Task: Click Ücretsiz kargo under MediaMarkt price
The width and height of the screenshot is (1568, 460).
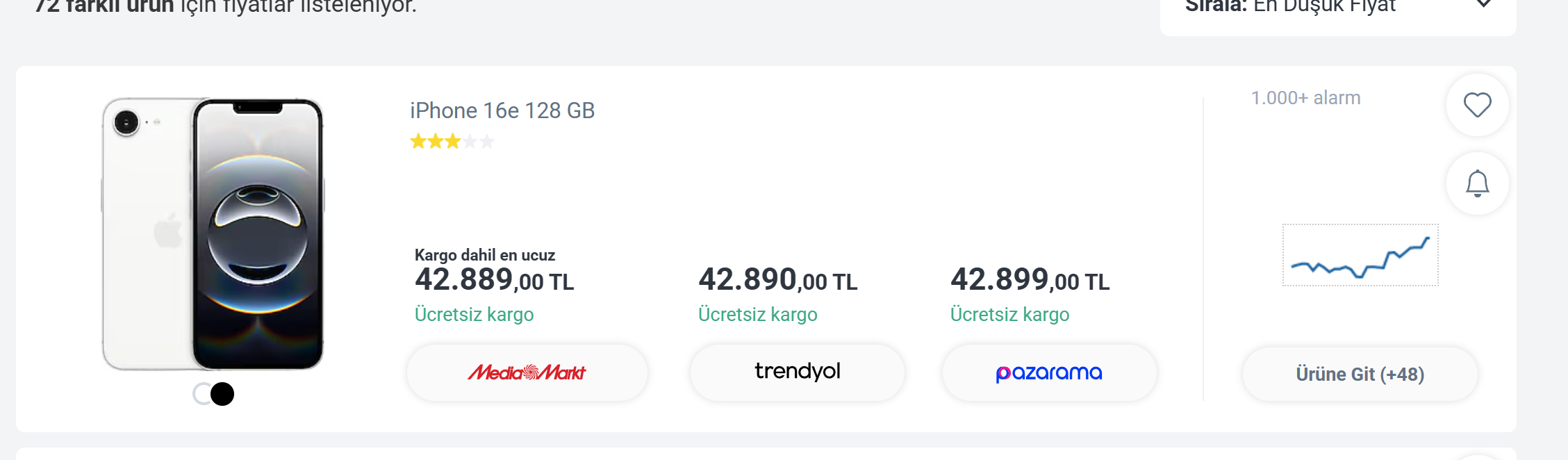Action: 474,315
